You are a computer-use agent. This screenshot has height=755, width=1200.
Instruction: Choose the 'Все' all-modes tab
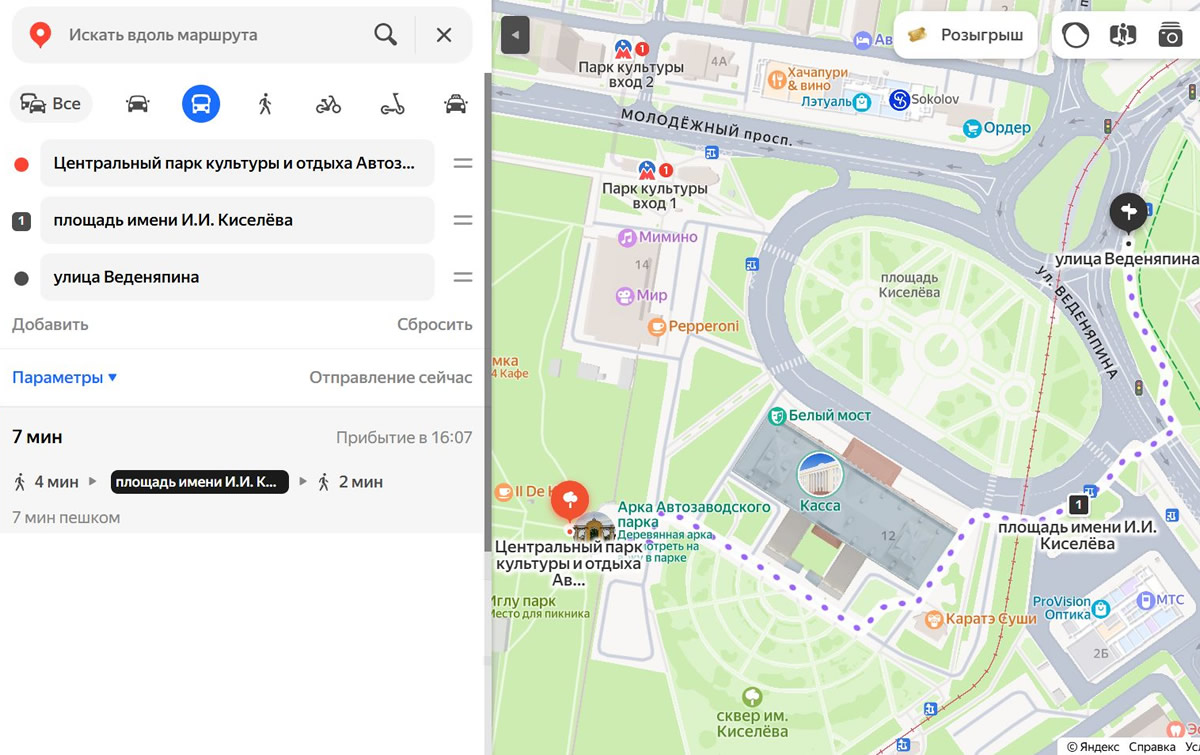pyautogui.click(x=52, y=104)
